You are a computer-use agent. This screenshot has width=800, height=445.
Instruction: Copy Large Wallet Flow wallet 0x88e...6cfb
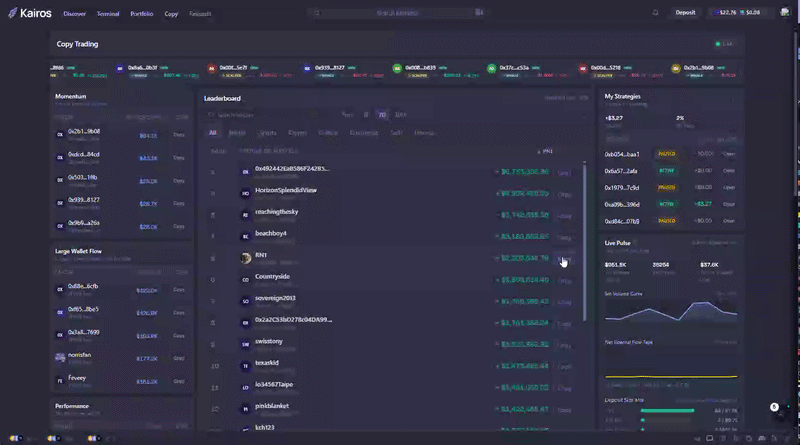coord(179,290)
